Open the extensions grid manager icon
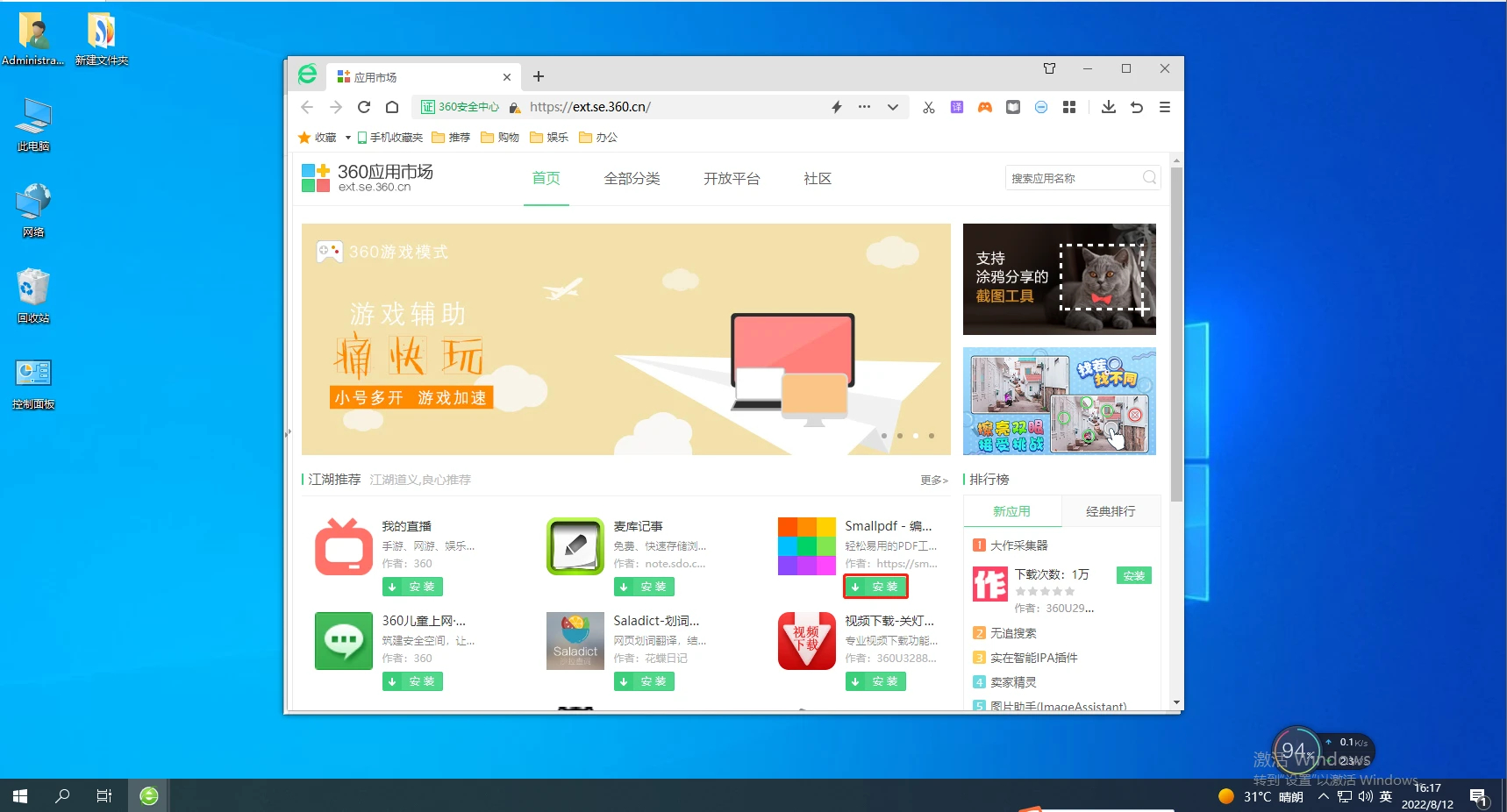1507x812 pixels. click(x=1069, y=107)
